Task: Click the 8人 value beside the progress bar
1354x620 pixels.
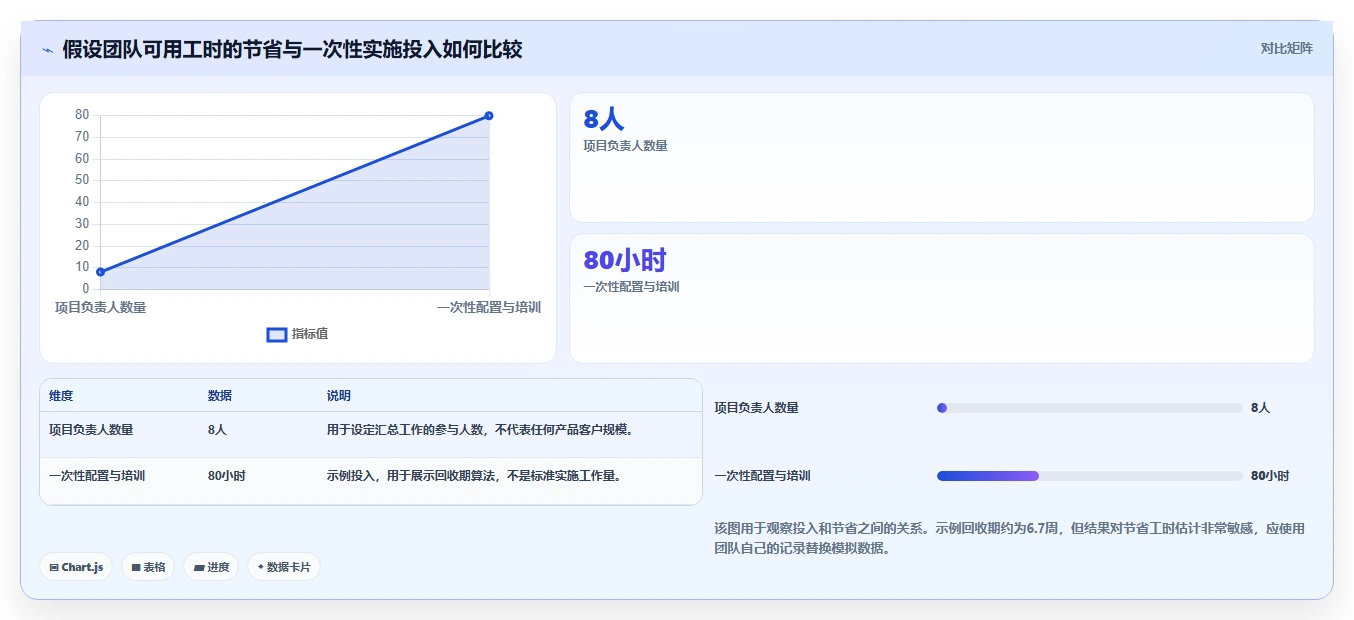Action: [x=1260, y=408]
